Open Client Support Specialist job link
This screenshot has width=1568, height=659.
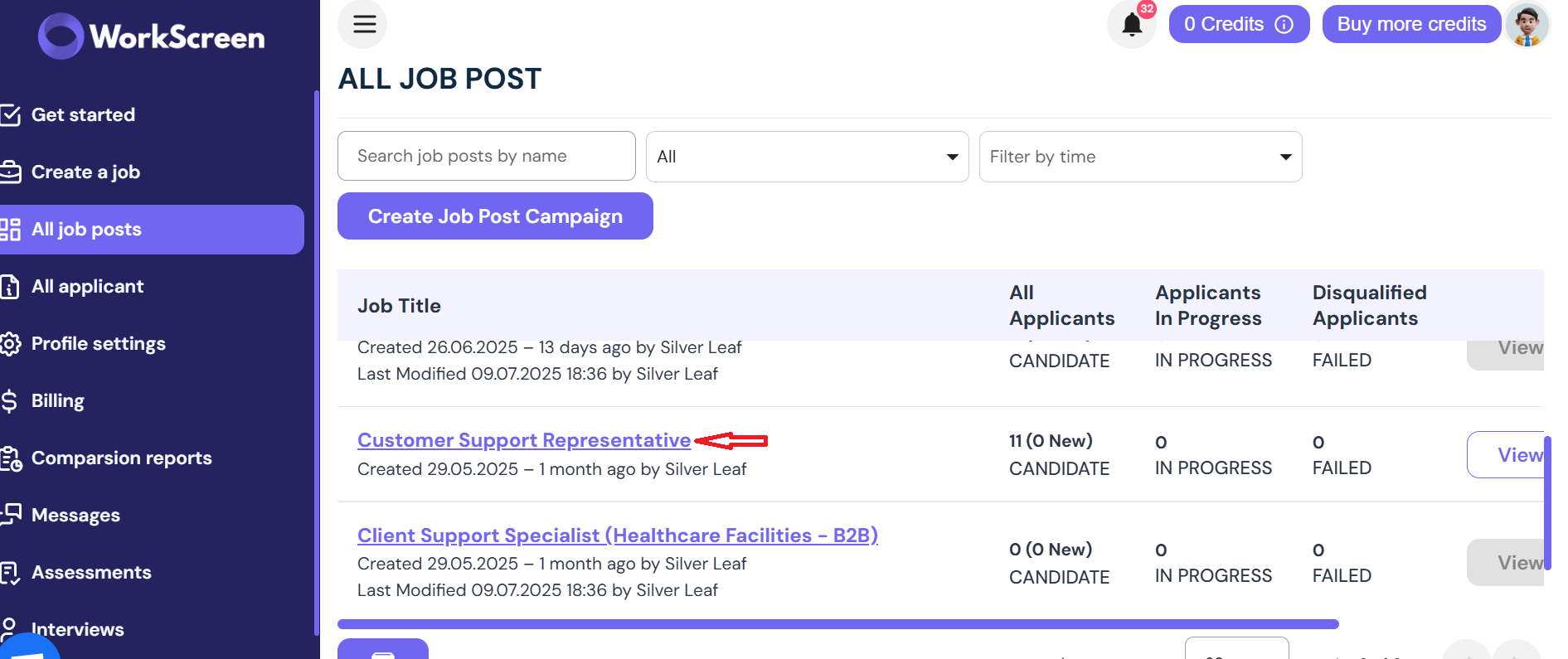click(618, 535)
